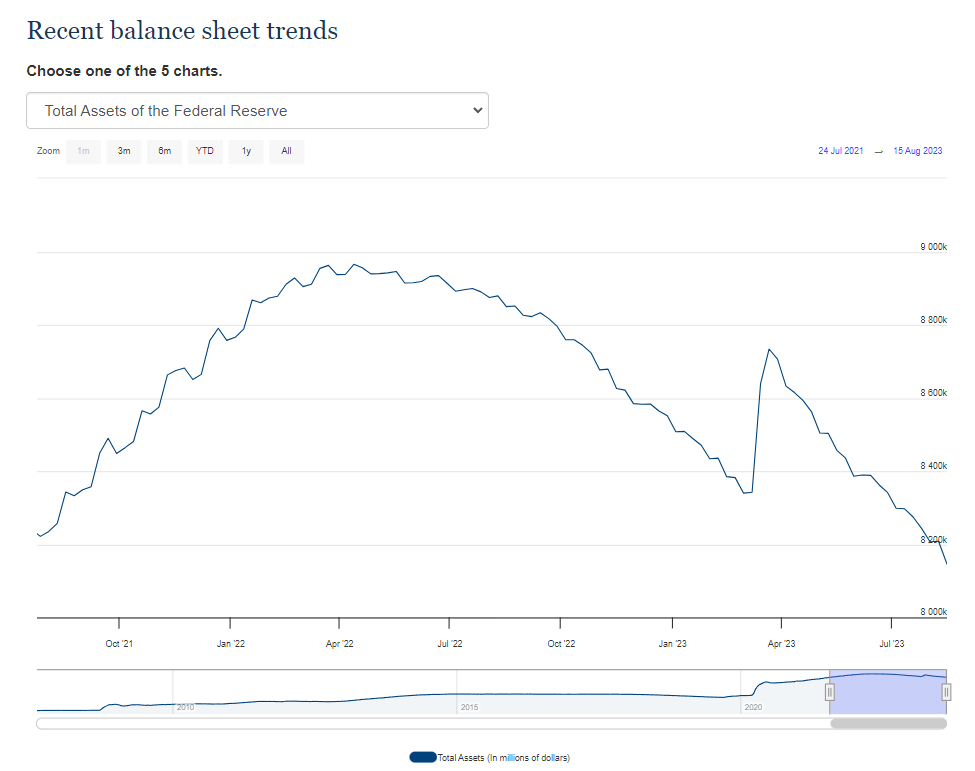
Task: Click the end date 15 Aug 2023
Action: click(x=918, y=151)
